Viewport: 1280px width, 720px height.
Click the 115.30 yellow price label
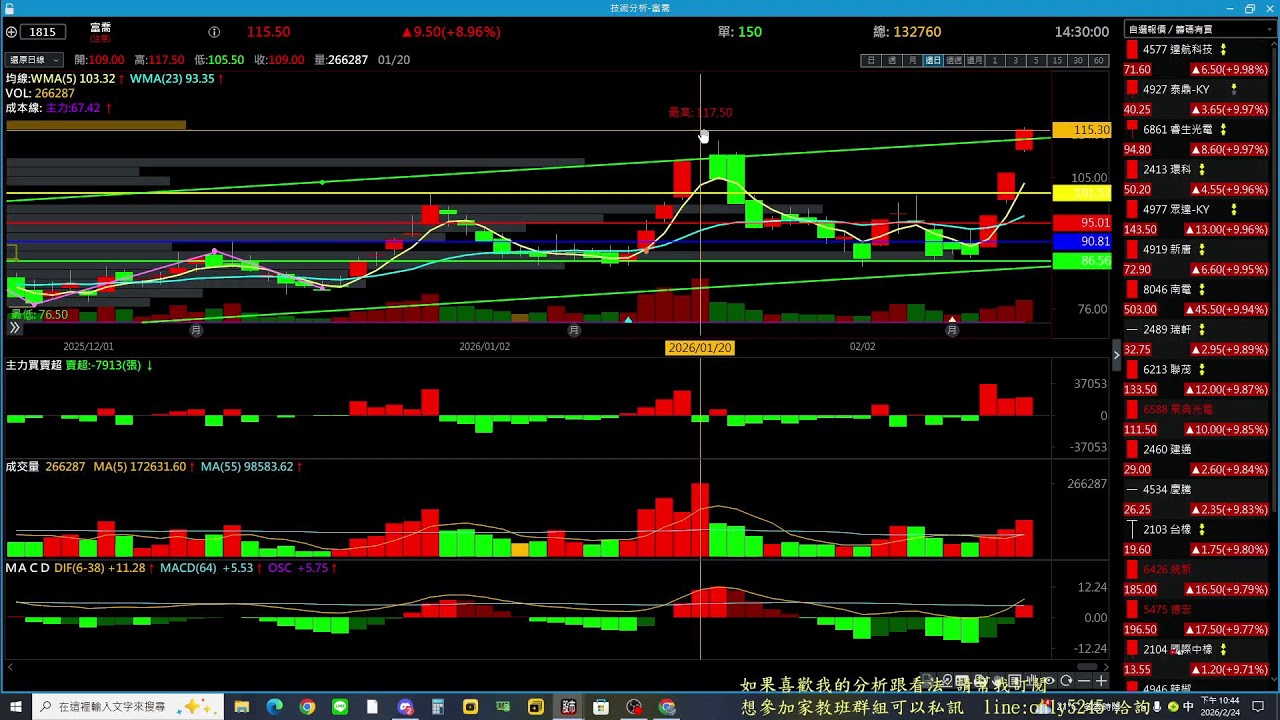[x=1081, y=130]
